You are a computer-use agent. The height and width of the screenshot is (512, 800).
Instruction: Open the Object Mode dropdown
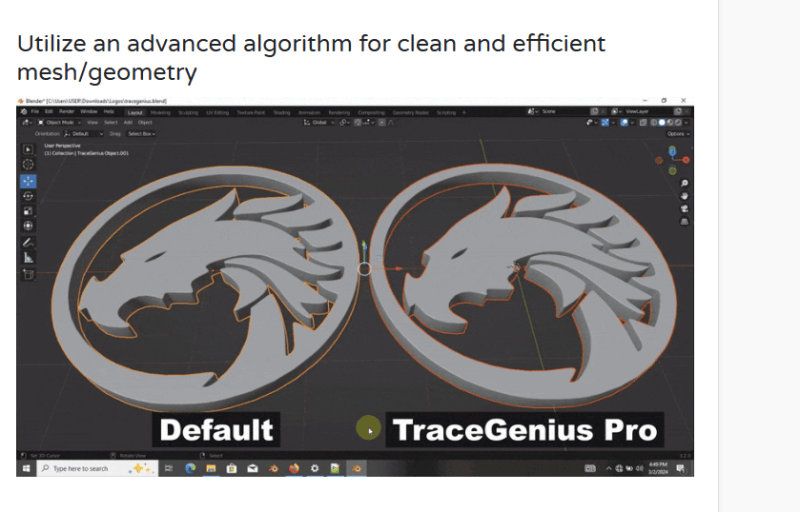tap(60, 122)
